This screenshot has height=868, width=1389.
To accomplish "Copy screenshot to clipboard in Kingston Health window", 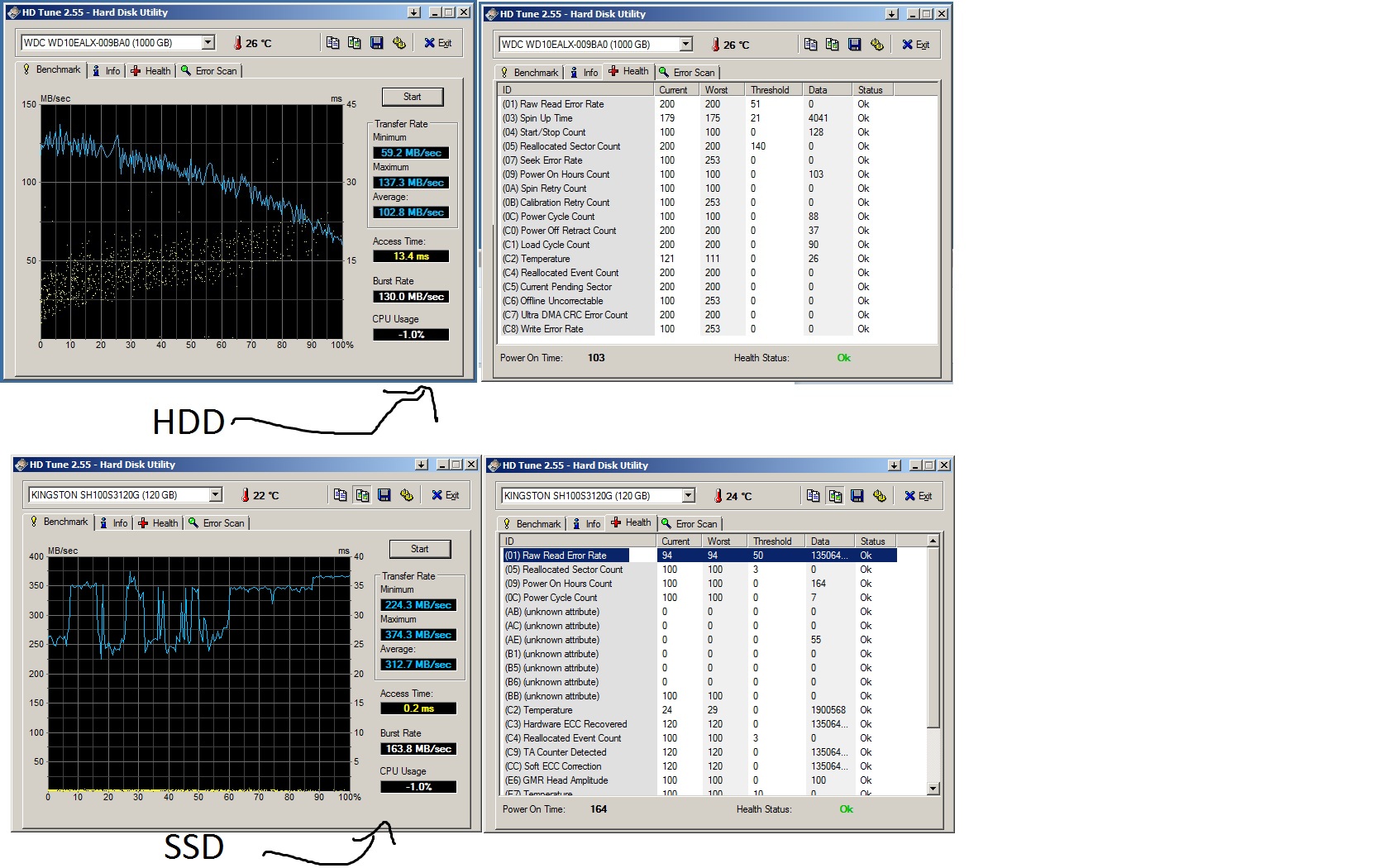I will [x=835, y=496].
